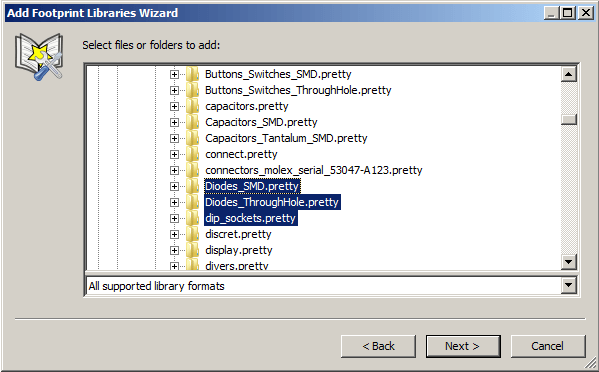The image size is (599, 372).
Task: Select the divers.pretty item
Action: point(236,265)
